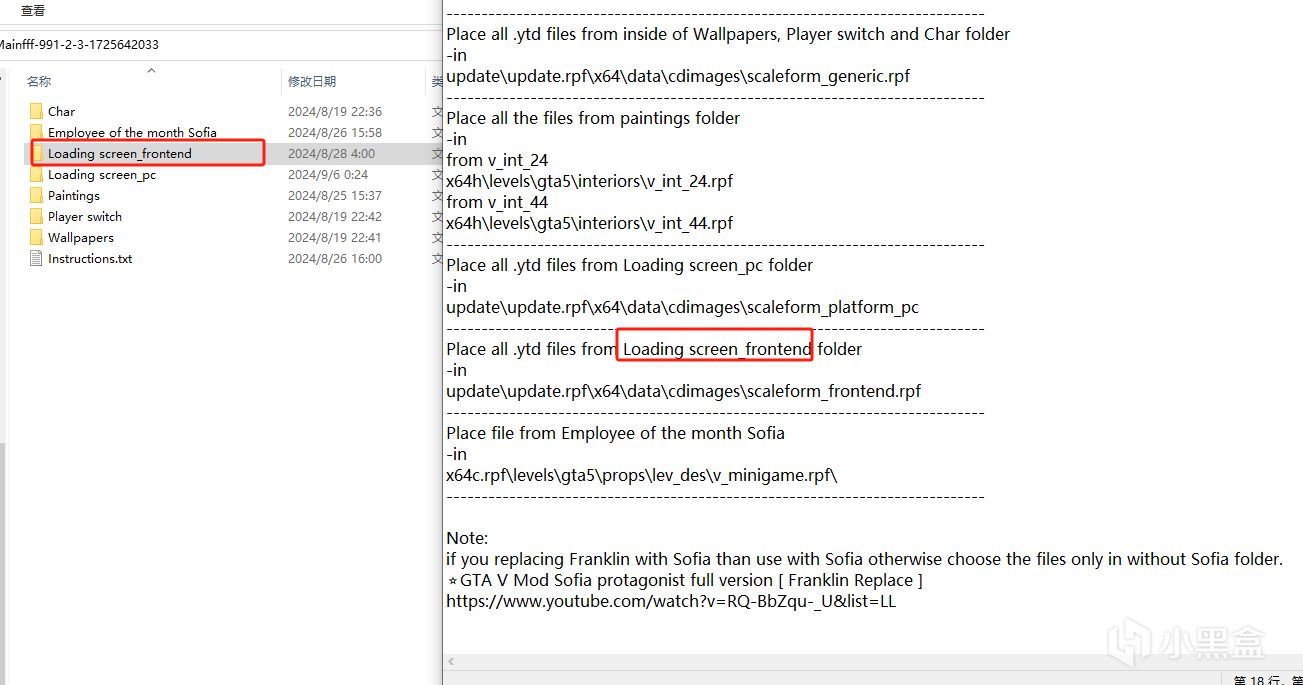Screen dimensions: 1303x685
Task: Click the Instructions.txt file icon
Action: click(x=36, y=258)
